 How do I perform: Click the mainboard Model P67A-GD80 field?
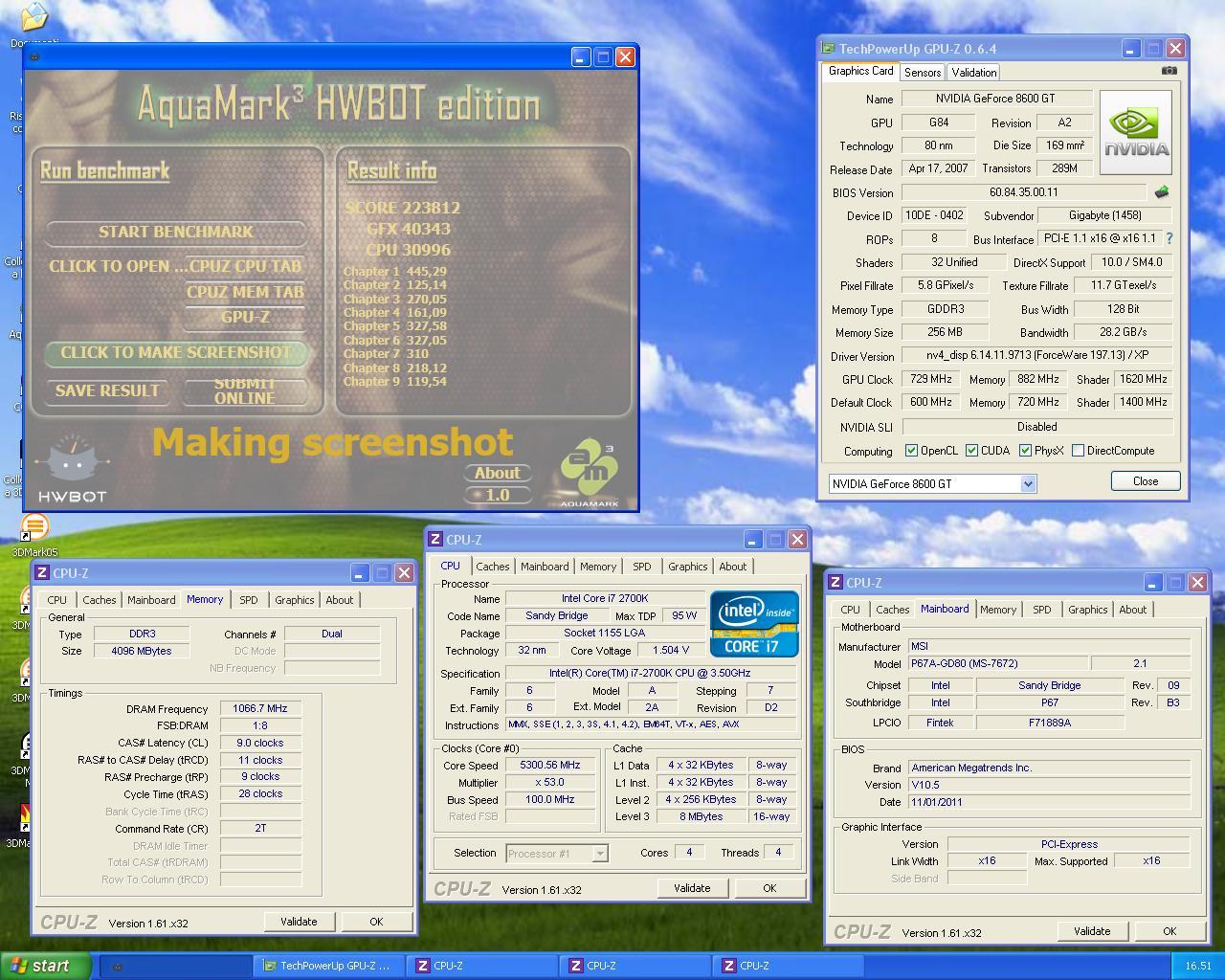[x=998, y=663]
